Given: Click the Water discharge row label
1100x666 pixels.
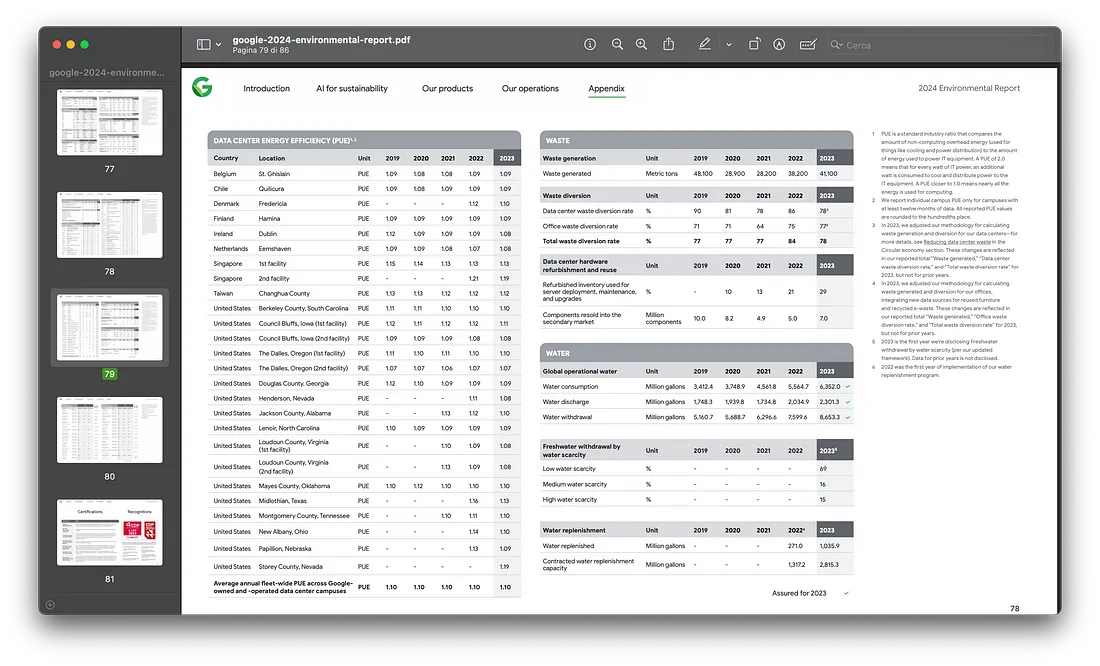Looking at the screenshot, I should pos(566,402).
